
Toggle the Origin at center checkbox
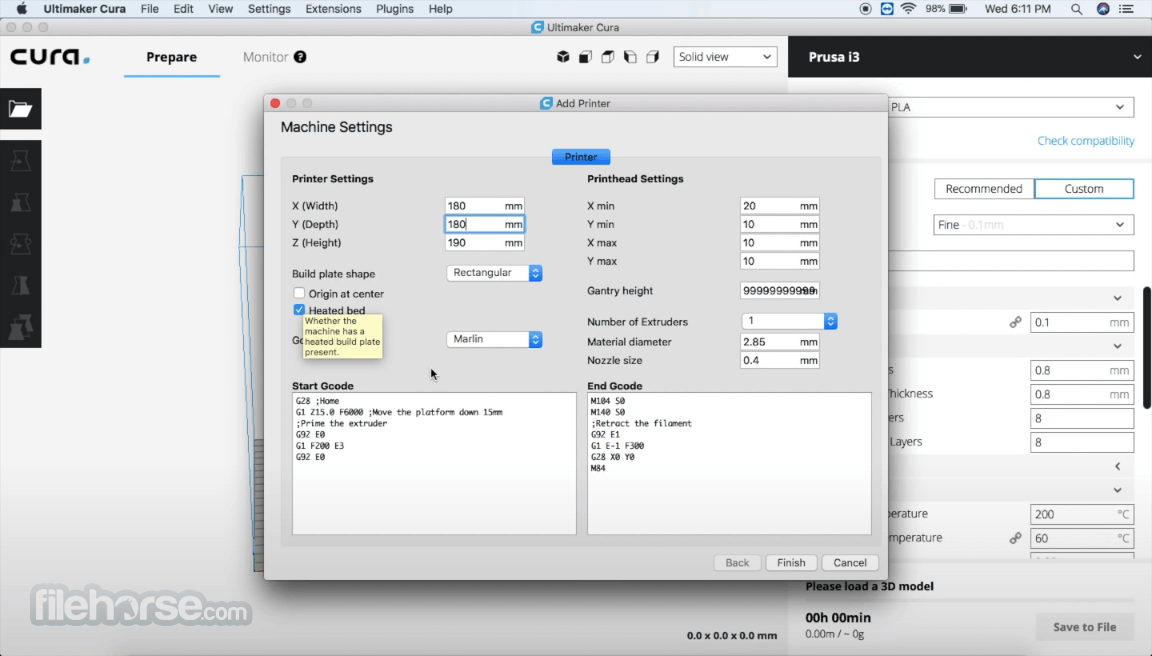pos(299,293)
